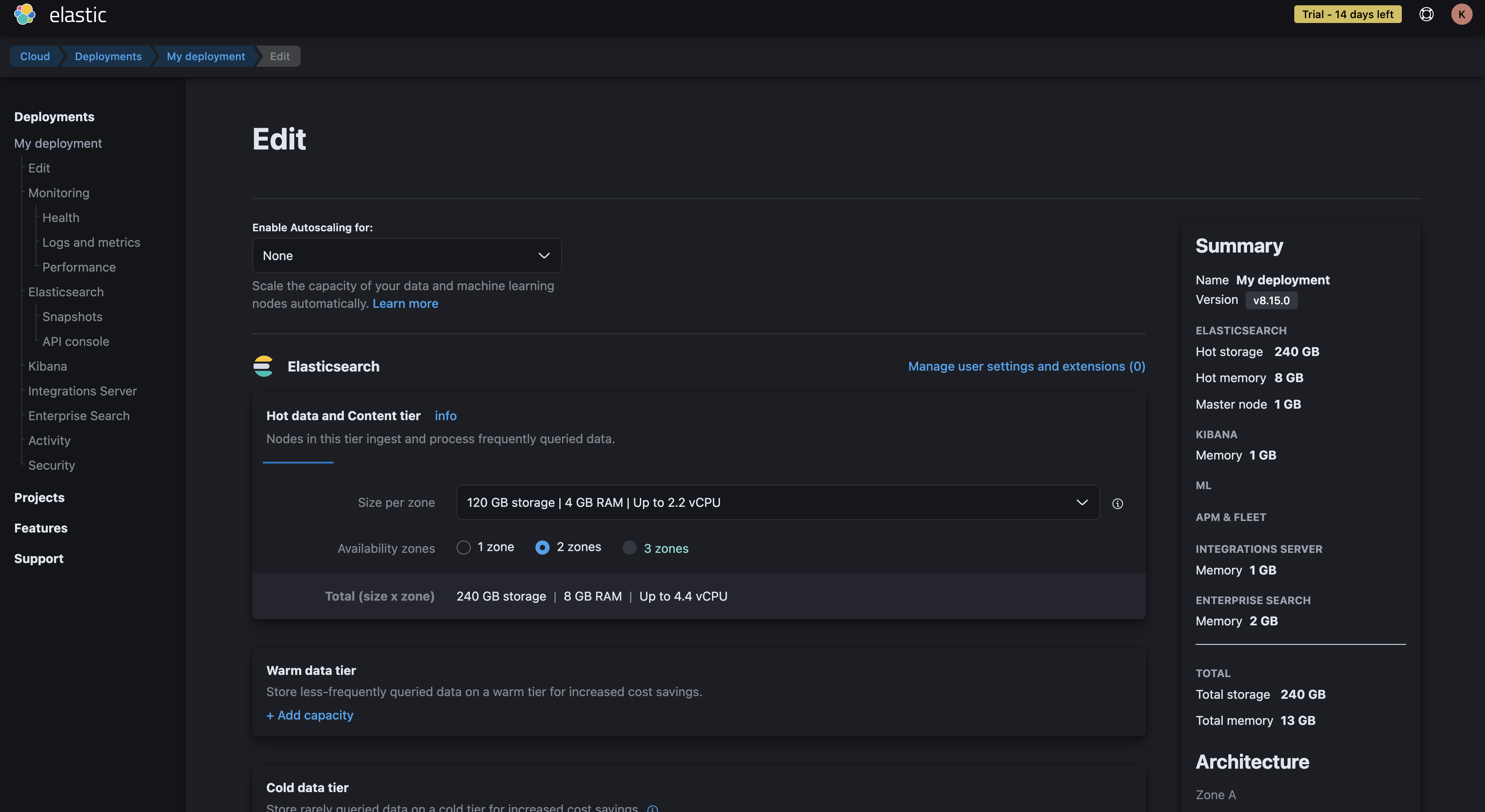
Task: Open Enable Autoscaling dropdown set to None
Action: pyautogui.click(x=406, y=256)
